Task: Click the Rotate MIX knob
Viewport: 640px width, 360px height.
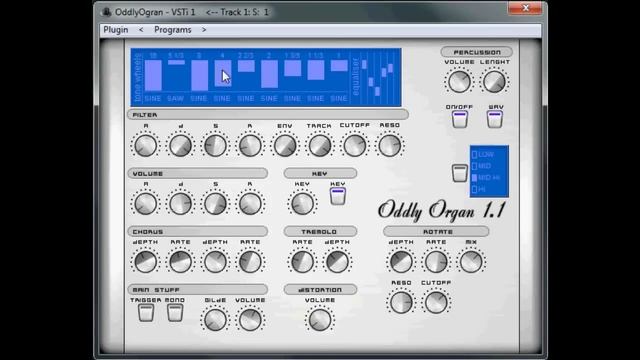Action: pyautogui.click(x=471, y=262)
